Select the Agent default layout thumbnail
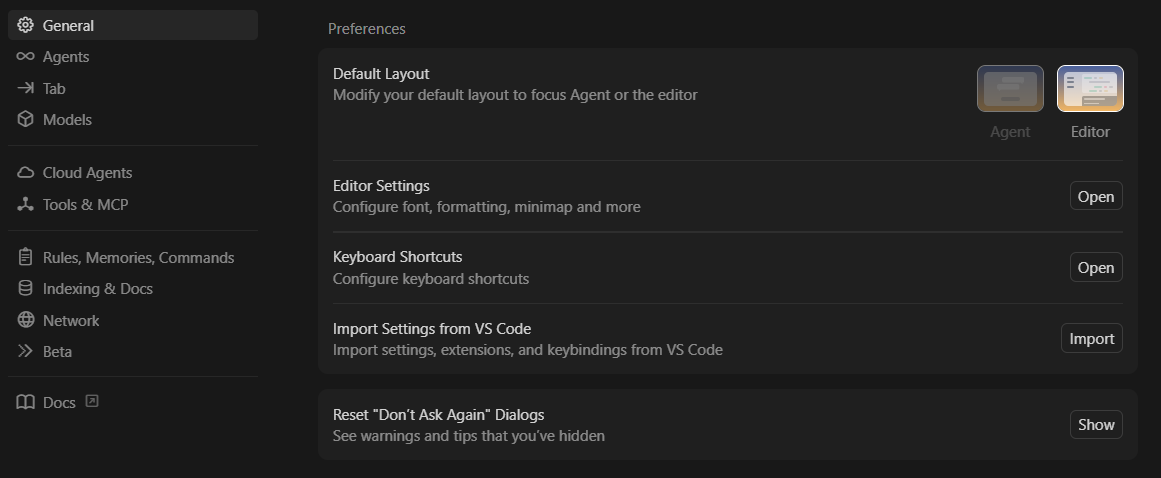This screenshot has height=478, width=1161. [x=1010, y=89]
